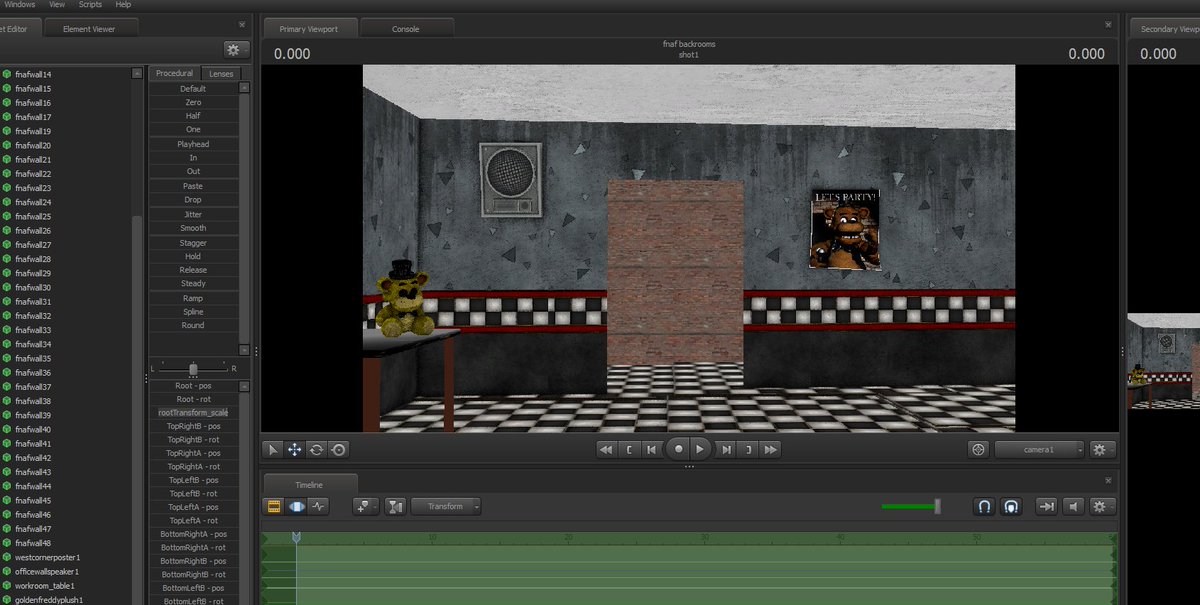Switch to the Clip Editor mode icon
The image size is (1200, 605).
click(x=274, y=506)
